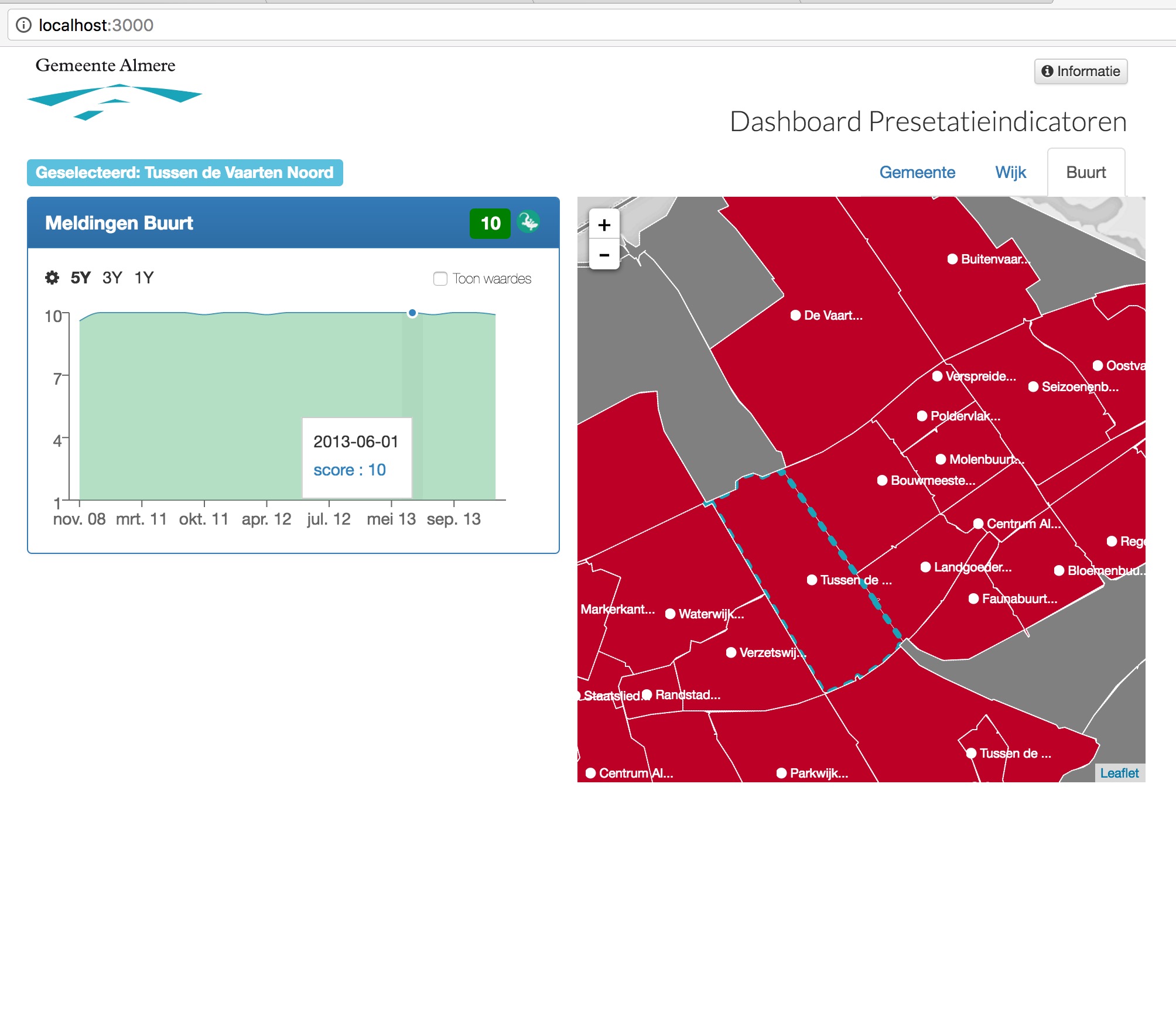Click the Buitenvaart neighborhood marker dot
Viewport: 1176px width, 1013px height.
[x=952, y=259]
